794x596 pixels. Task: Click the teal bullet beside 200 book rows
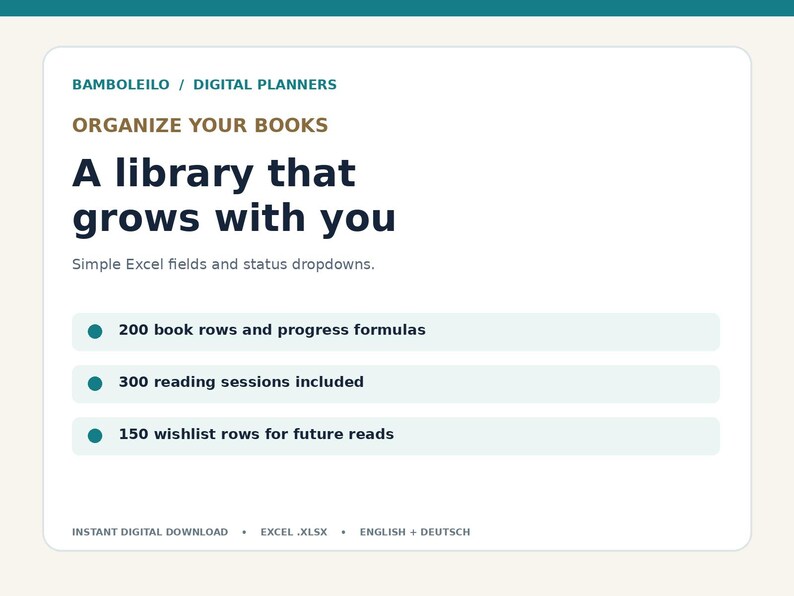(x=95, y=332)
